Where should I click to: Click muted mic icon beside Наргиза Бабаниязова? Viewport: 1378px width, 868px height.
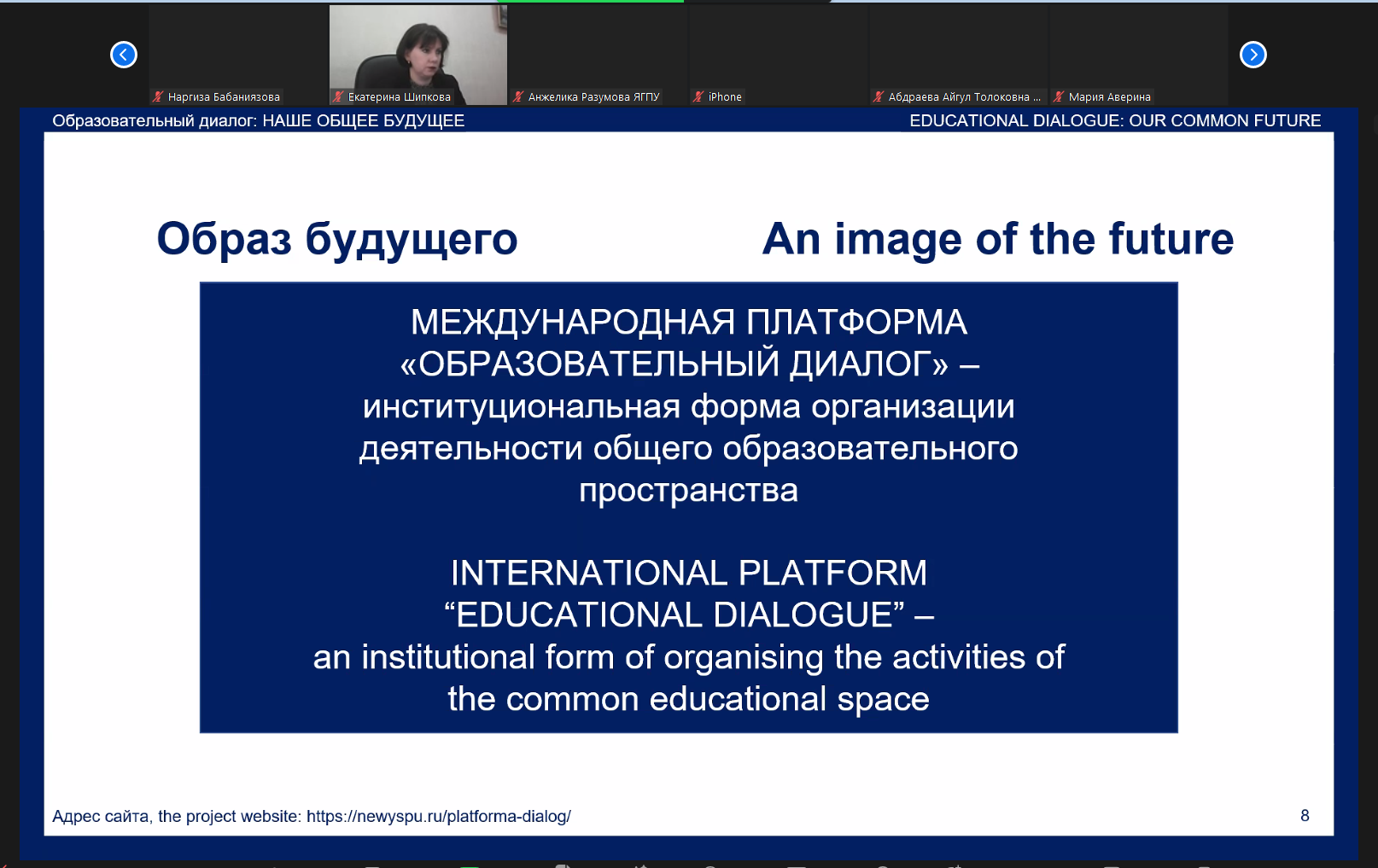[x=158, y=97]
